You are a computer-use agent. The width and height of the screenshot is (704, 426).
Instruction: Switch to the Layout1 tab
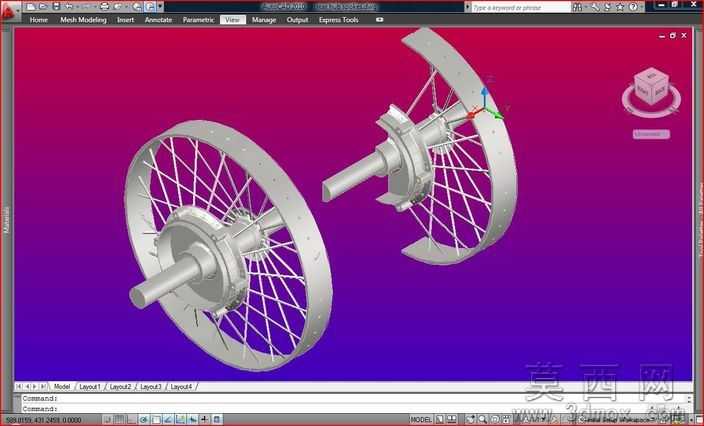coord(90,386)
